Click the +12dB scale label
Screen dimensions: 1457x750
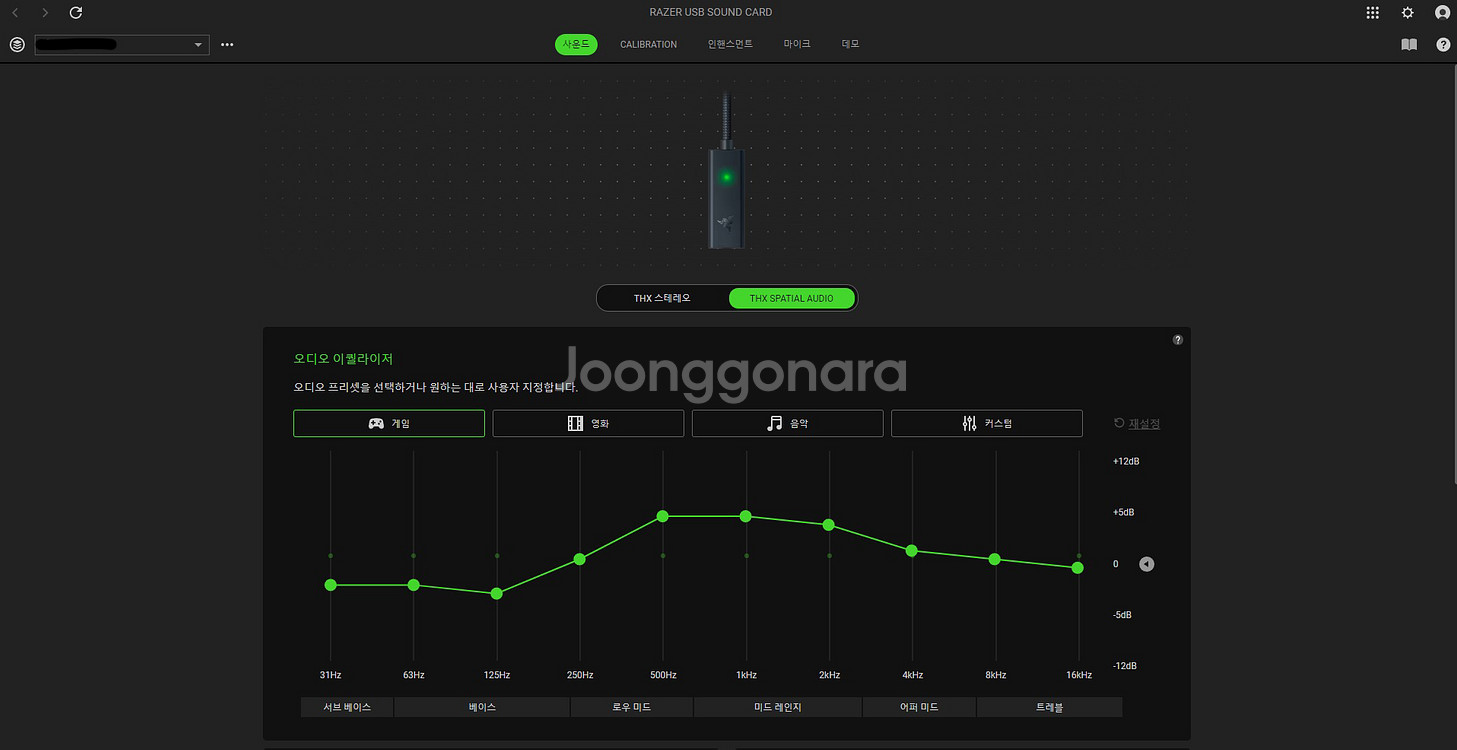pos(1126,461)
